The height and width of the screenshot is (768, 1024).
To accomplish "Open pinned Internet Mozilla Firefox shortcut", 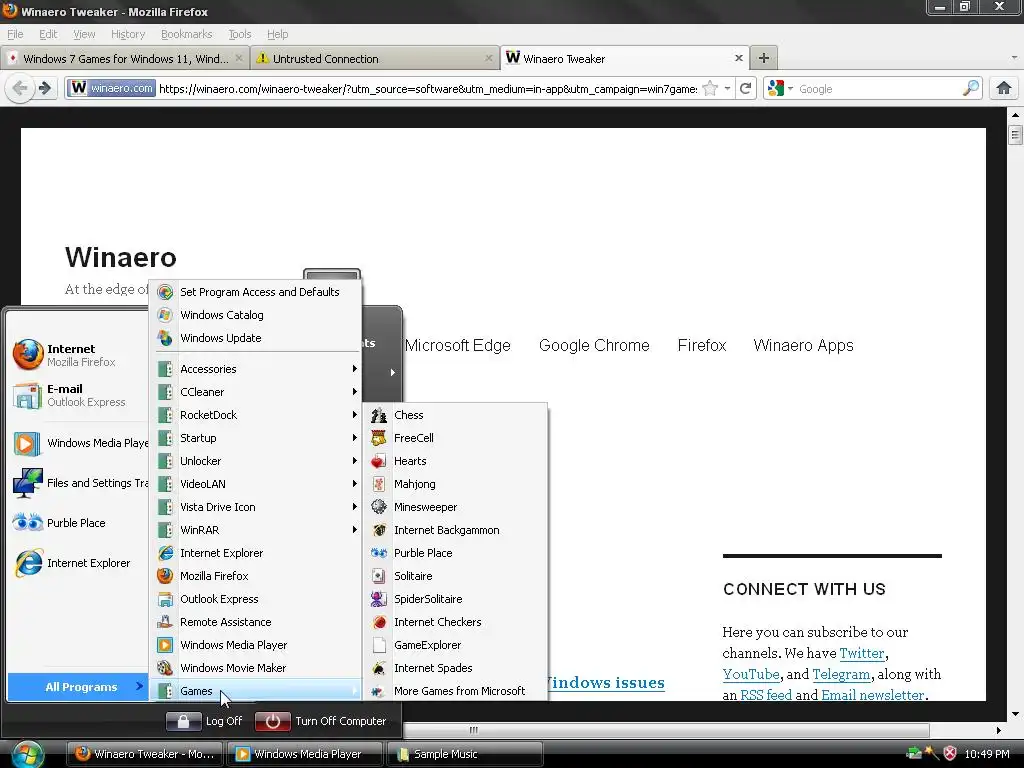I will pyautogui.click(x=80, y=355).
